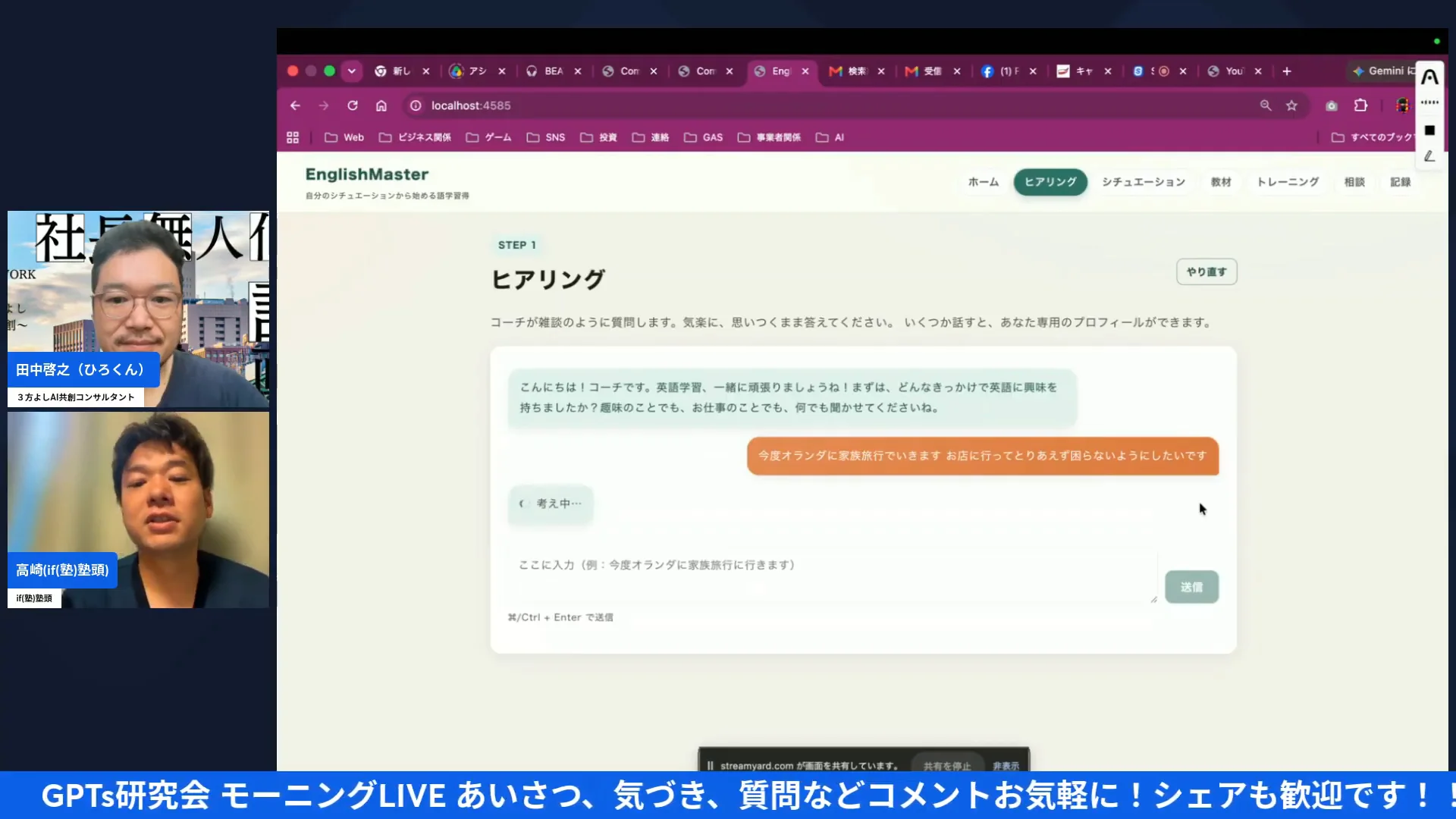Bookmark this page with the star icon
1456x819 pixels.
(1291, 105)
